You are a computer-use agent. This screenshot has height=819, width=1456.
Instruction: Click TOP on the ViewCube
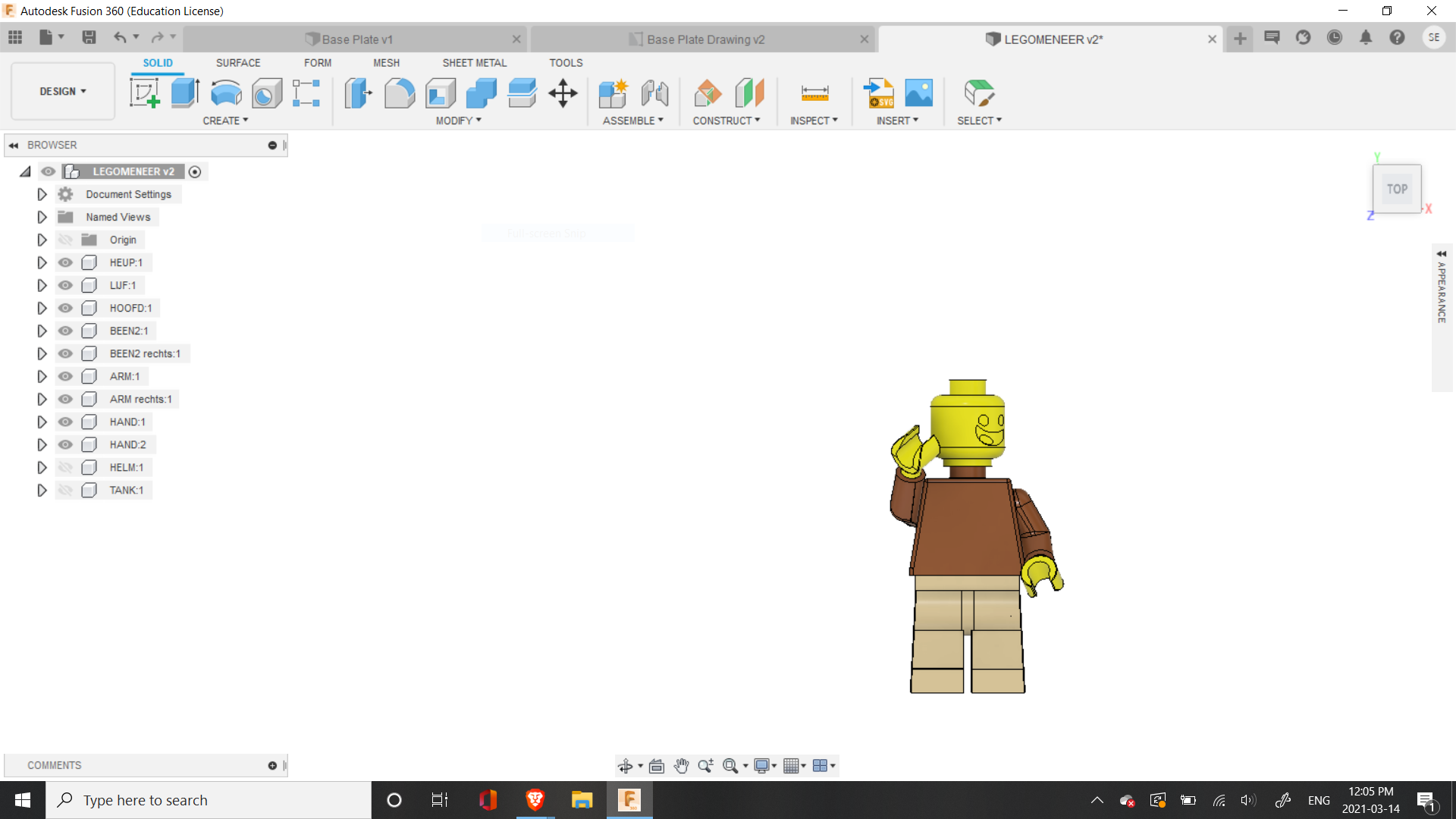(x=1397, y=189)
